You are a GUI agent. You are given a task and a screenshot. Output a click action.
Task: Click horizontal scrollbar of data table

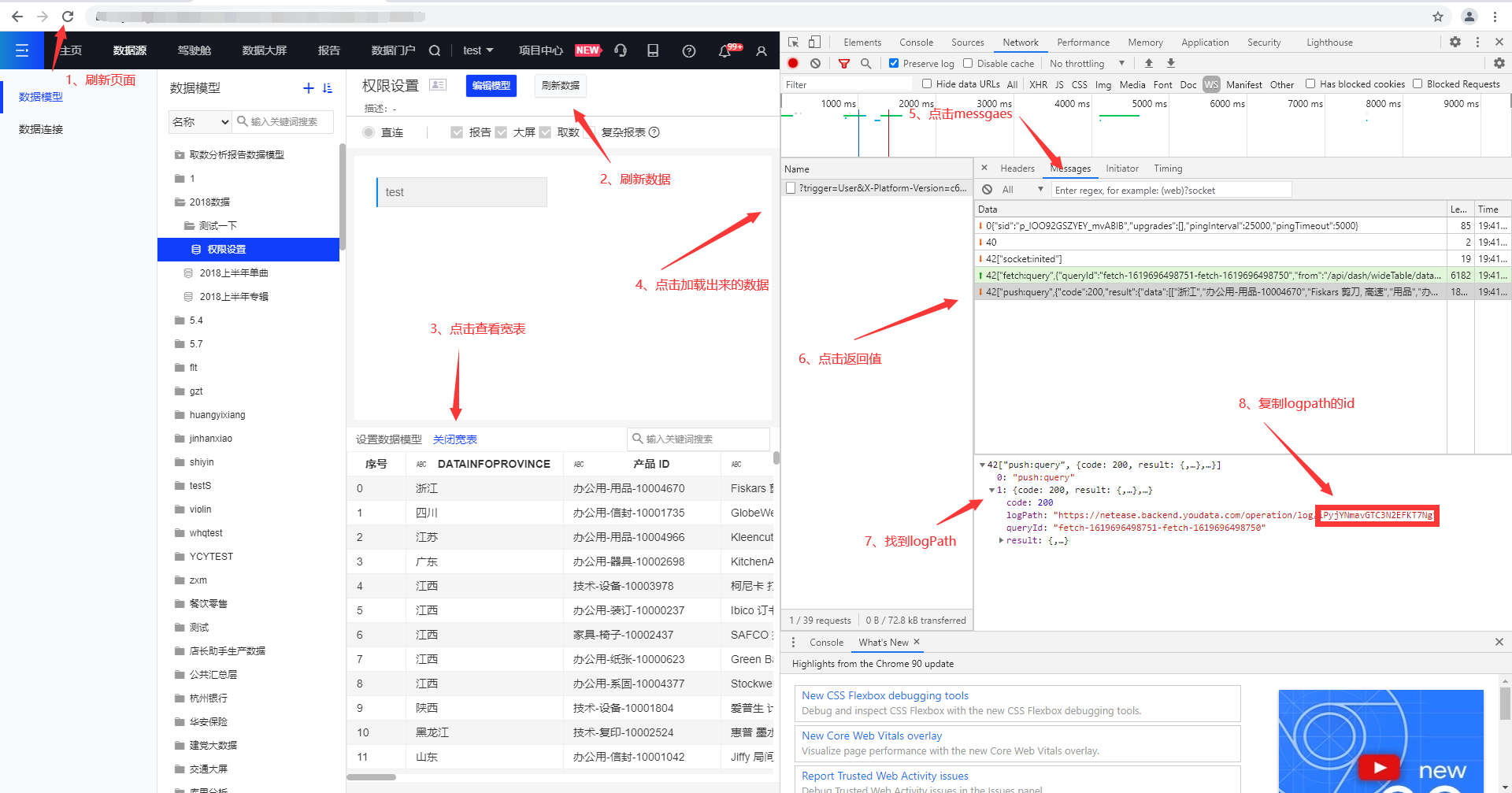(x=372, y=777)
